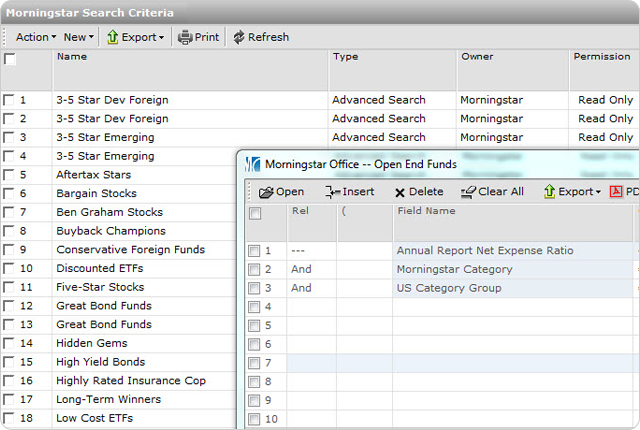Select Five-Star Stocks search
640x430 pixels.
tap(100, 287)
